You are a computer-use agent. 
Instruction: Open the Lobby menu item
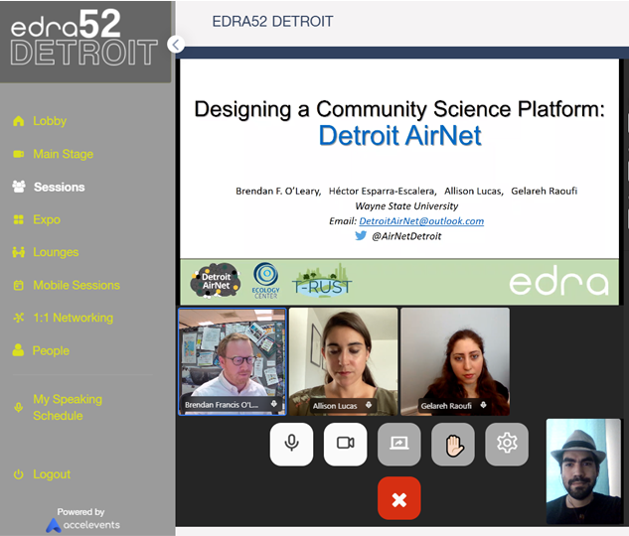coord(50,121)
